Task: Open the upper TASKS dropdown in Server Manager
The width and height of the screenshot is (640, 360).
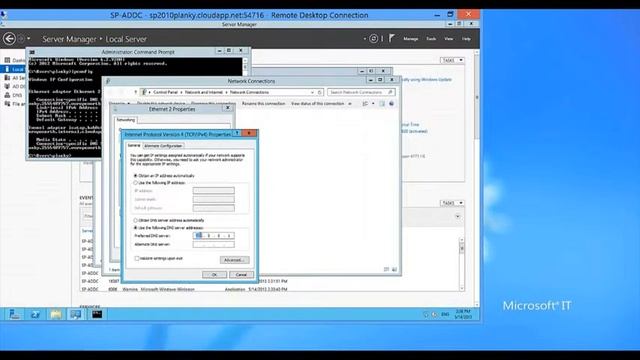Action: click(x=452, y=60)
